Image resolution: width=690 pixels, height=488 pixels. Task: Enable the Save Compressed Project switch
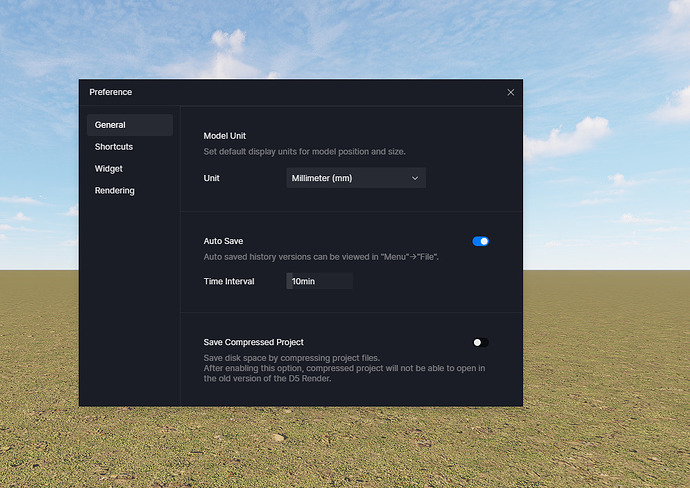pyautogui.click(x=480, y=342)
